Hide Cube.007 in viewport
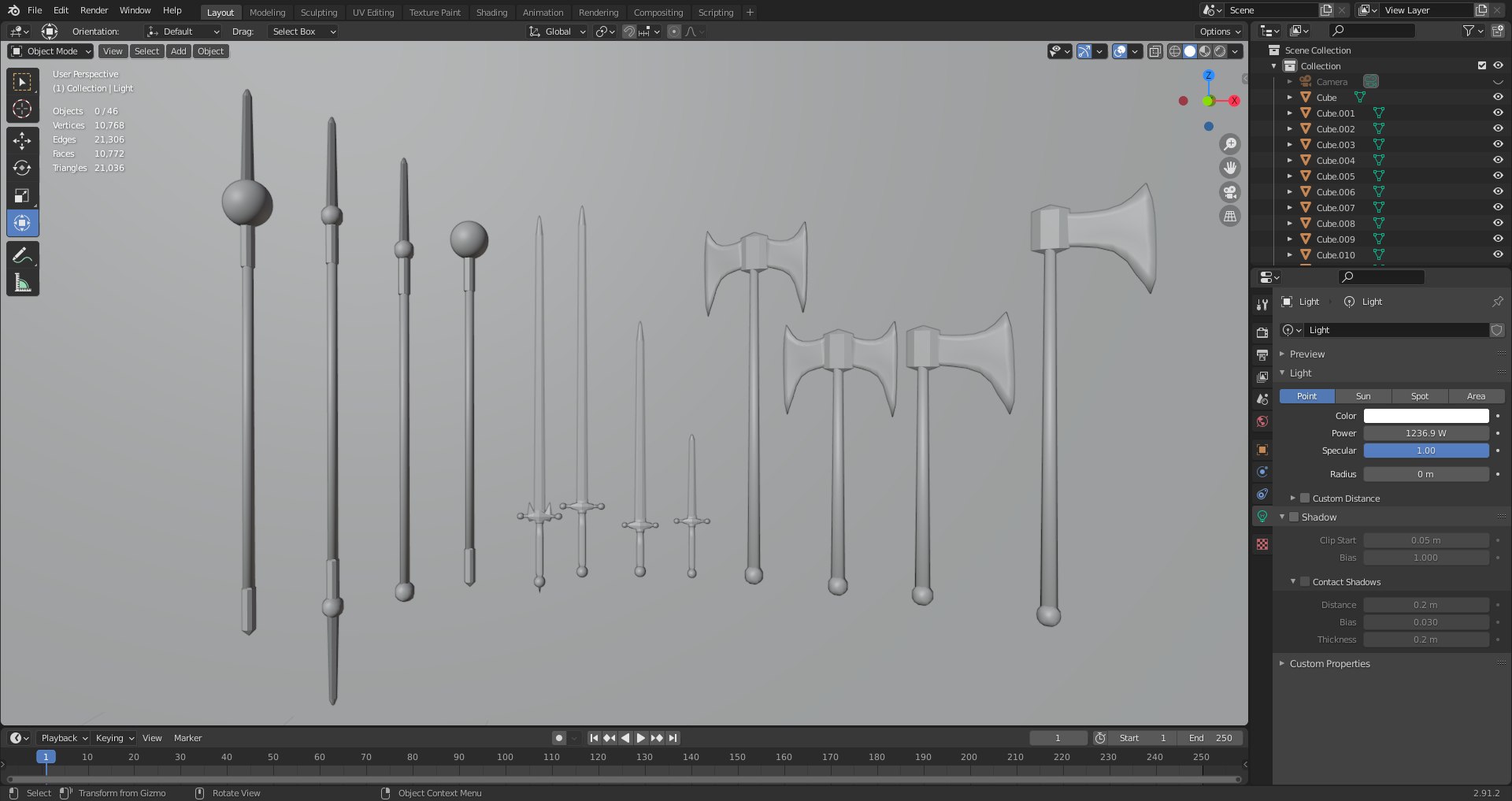 point(1498,207)
